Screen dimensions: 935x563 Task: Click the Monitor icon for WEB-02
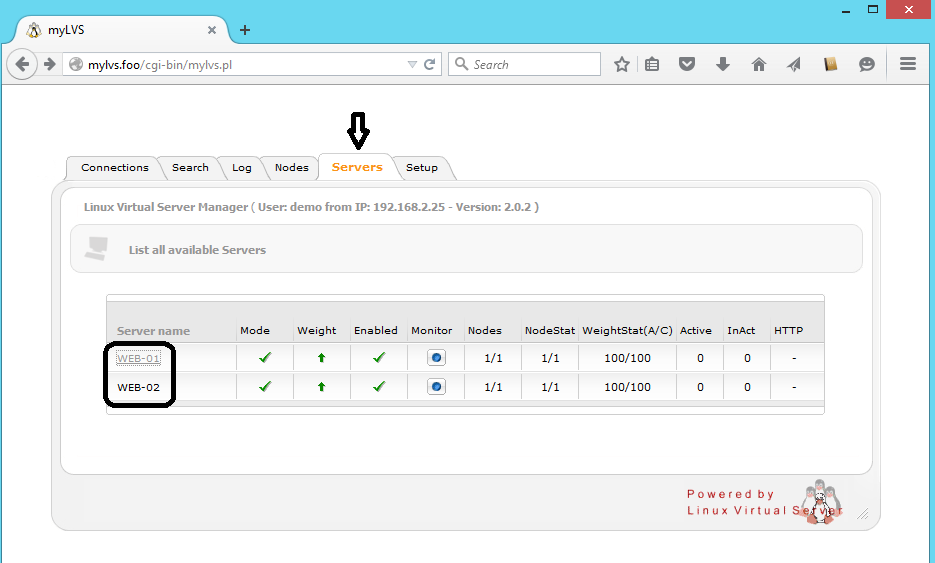[436, 387]
